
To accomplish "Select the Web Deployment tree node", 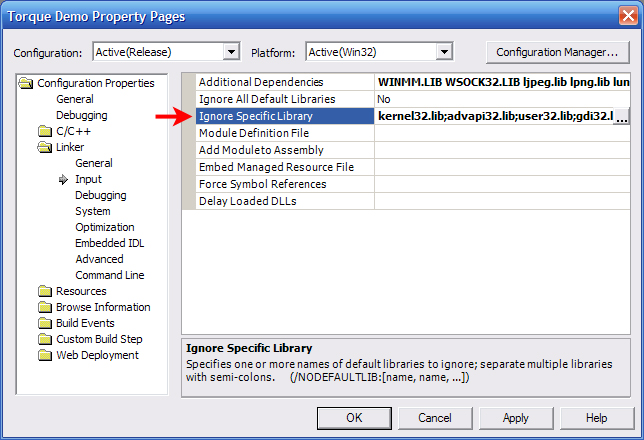I will coord(97,355).
